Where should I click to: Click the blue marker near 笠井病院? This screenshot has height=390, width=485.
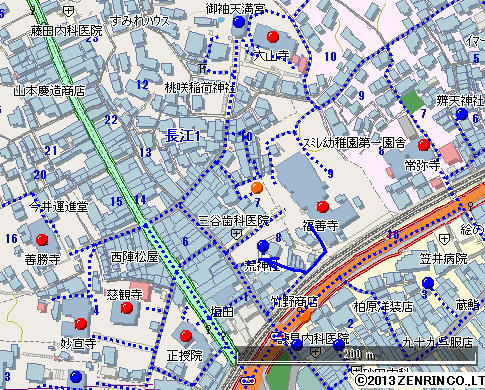pos(428,283)
